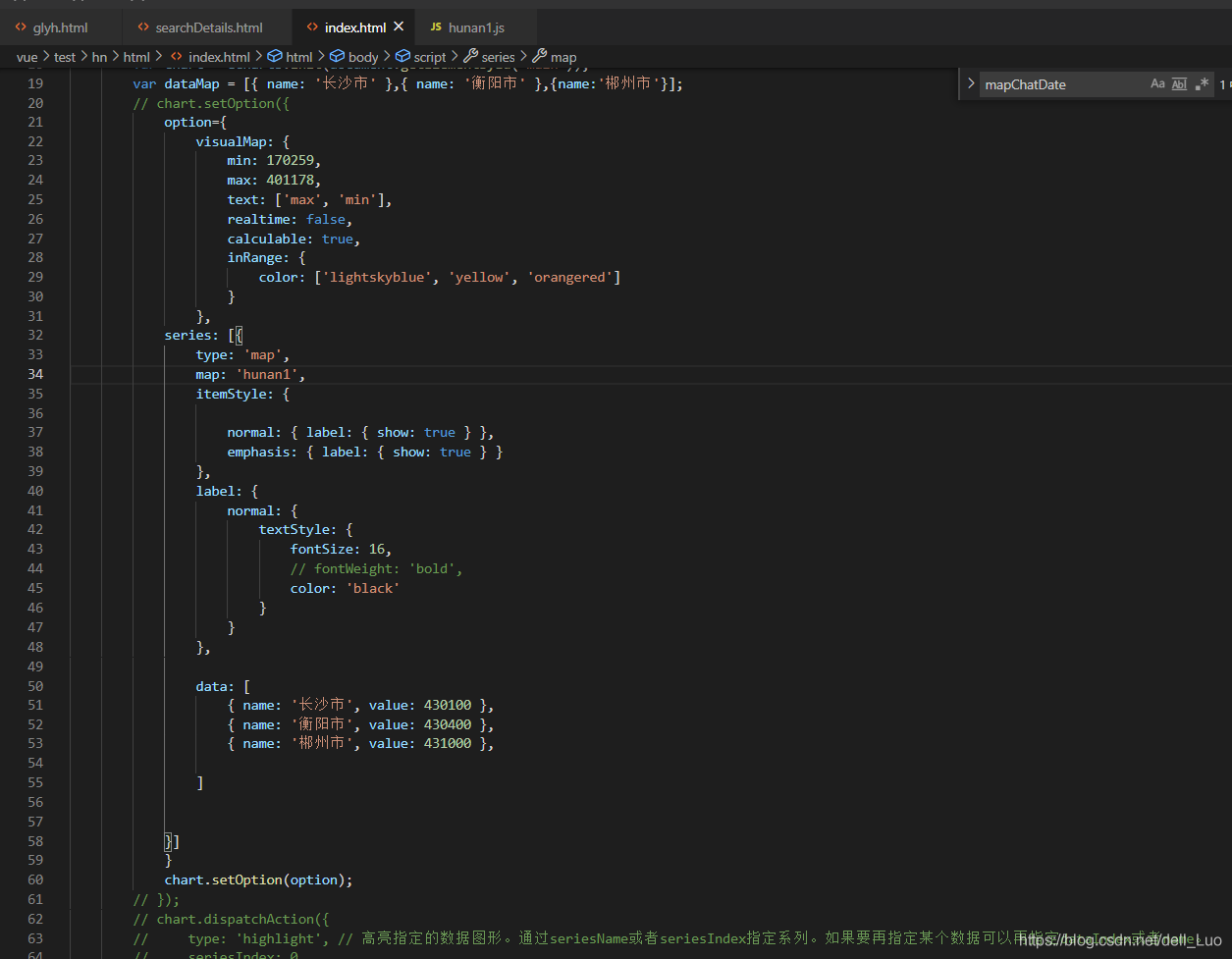
Task: Click 'series' property on line 32
Action: click(187, 335)
